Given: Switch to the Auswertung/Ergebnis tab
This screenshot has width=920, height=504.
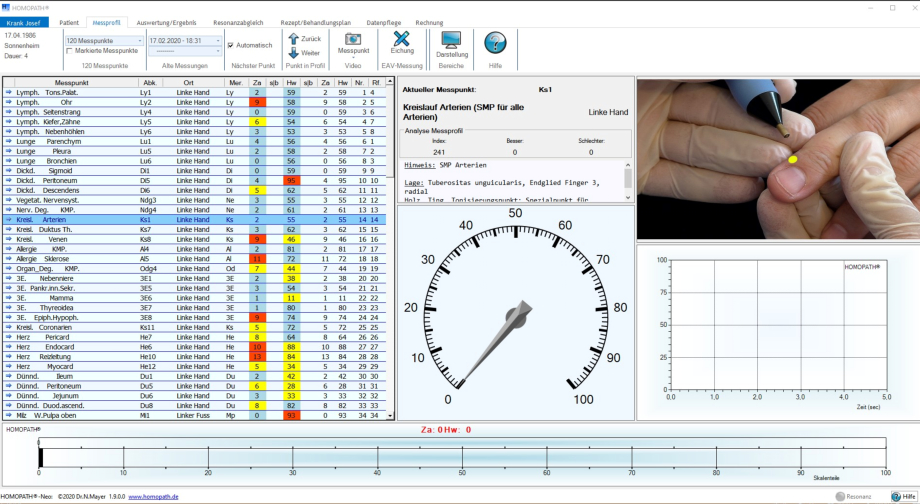Looking at the screenshot, I should point(166,22).
